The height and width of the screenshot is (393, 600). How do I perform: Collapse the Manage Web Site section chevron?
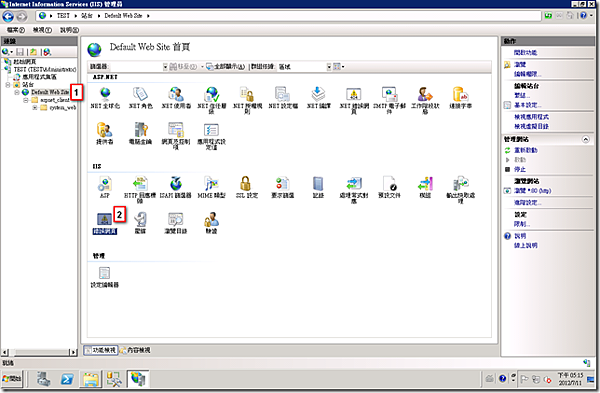585,139
